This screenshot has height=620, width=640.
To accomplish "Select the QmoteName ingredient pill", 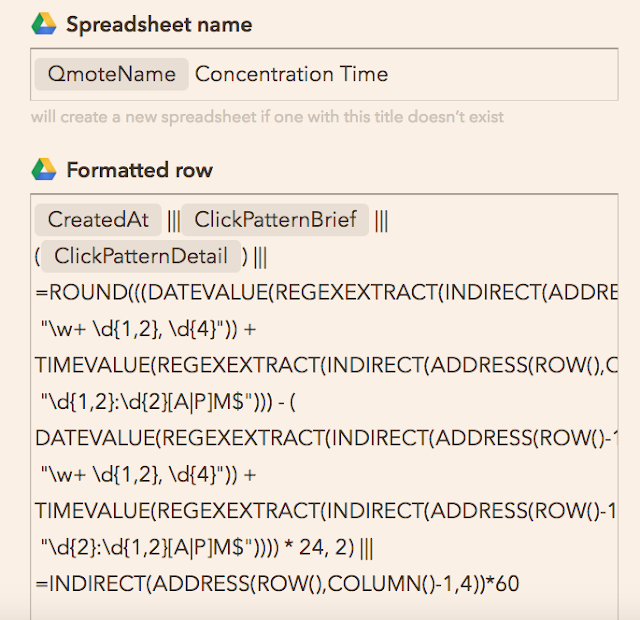I will [x=111, y=74].
